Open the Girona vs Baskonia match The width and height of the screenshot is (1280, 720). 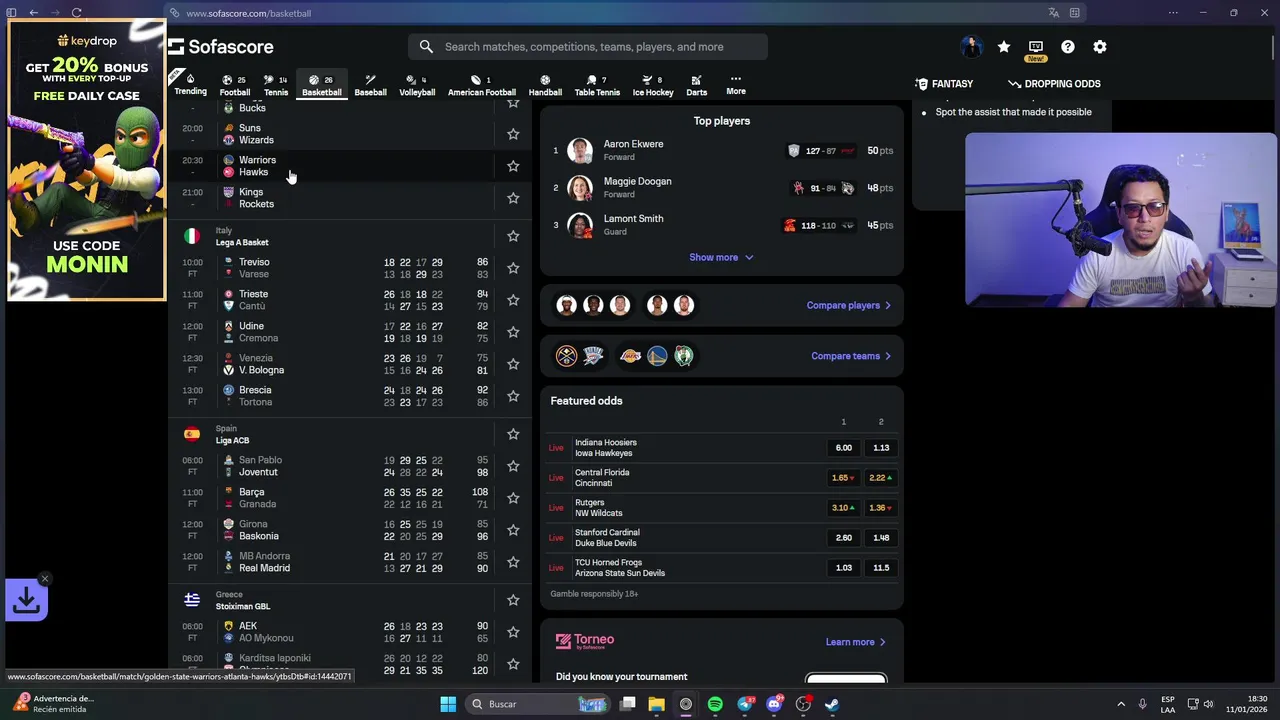[350, 530]
